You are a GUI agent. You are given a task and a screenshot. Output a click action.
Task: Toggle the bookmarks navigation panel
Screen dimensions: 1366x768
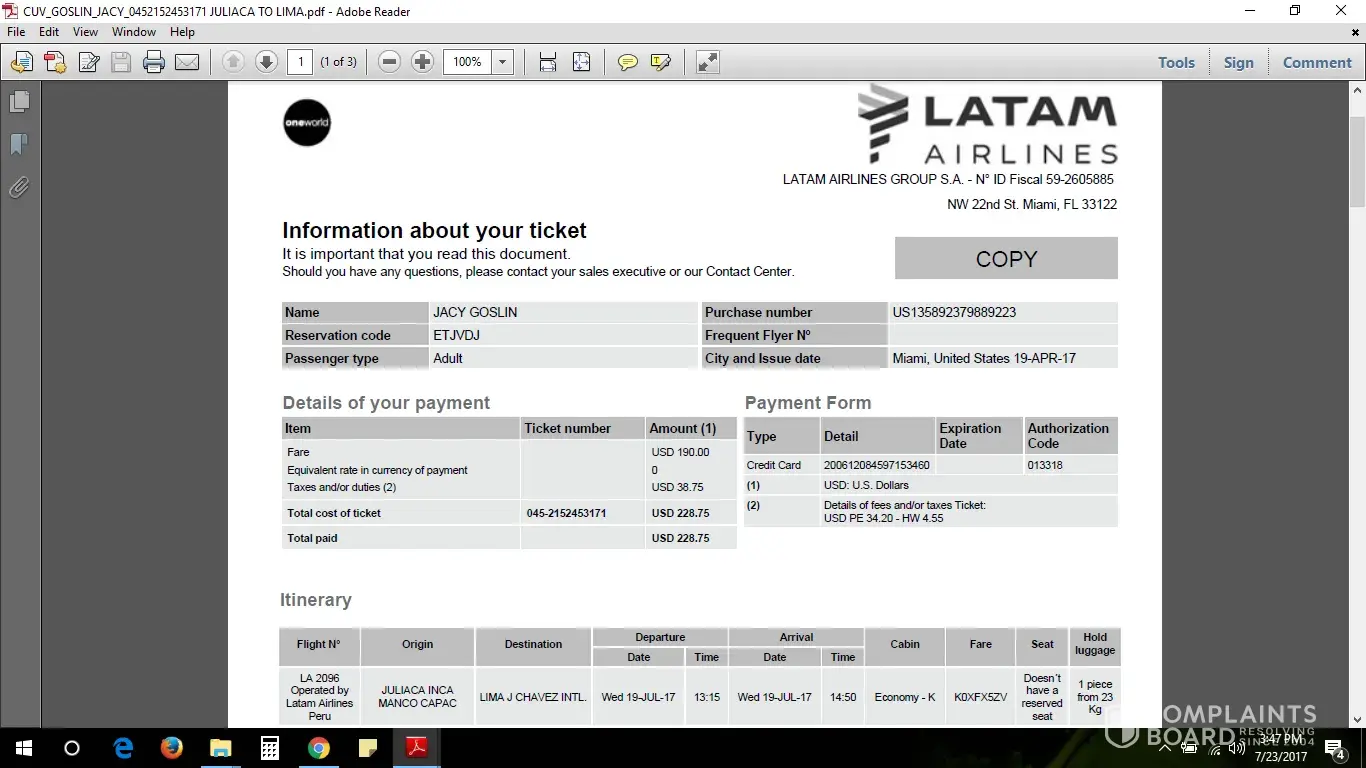[x=19, y=145]
